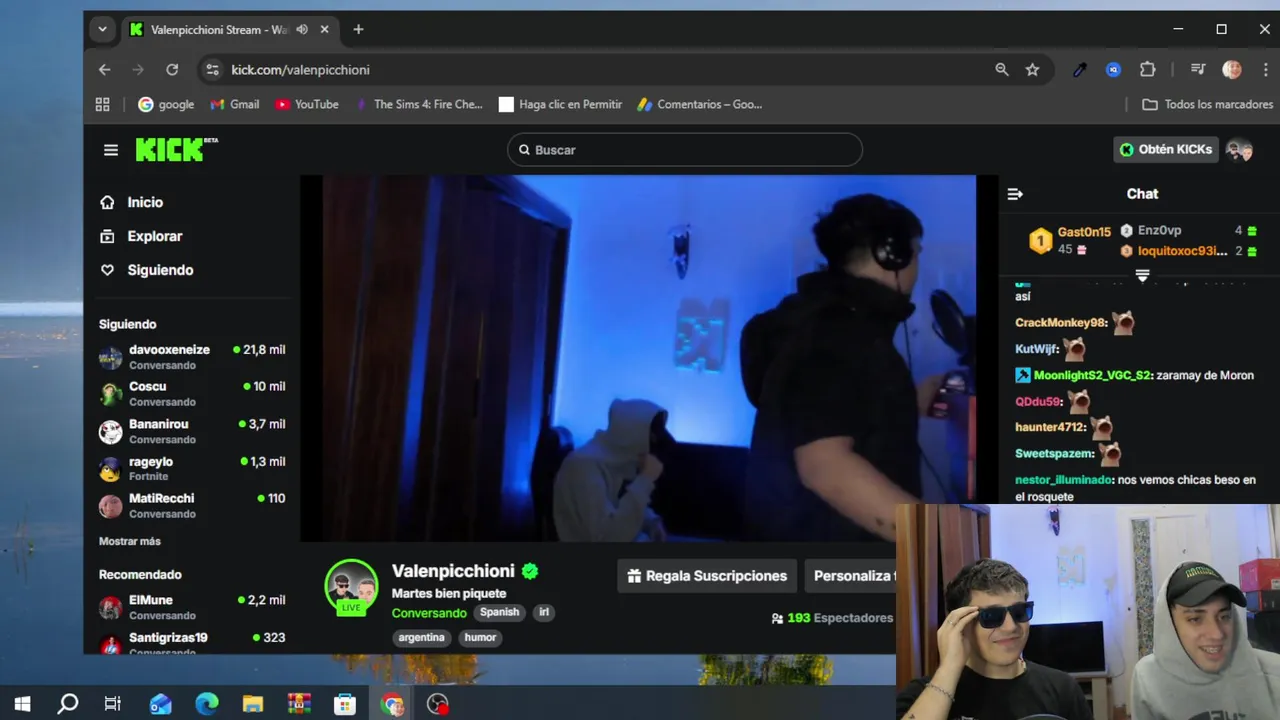Open Windows taskbar search
1280x720 pixels.
tap(68, 704)
